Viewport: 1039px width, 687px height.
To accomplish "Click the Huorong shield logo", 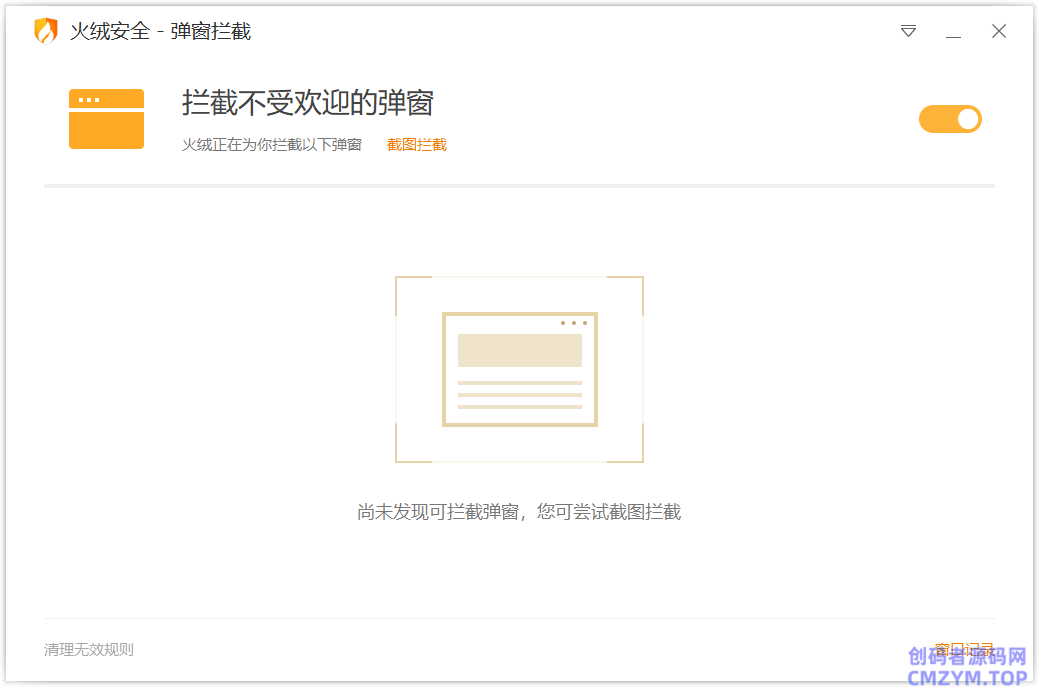I will [x=46, y=31].
